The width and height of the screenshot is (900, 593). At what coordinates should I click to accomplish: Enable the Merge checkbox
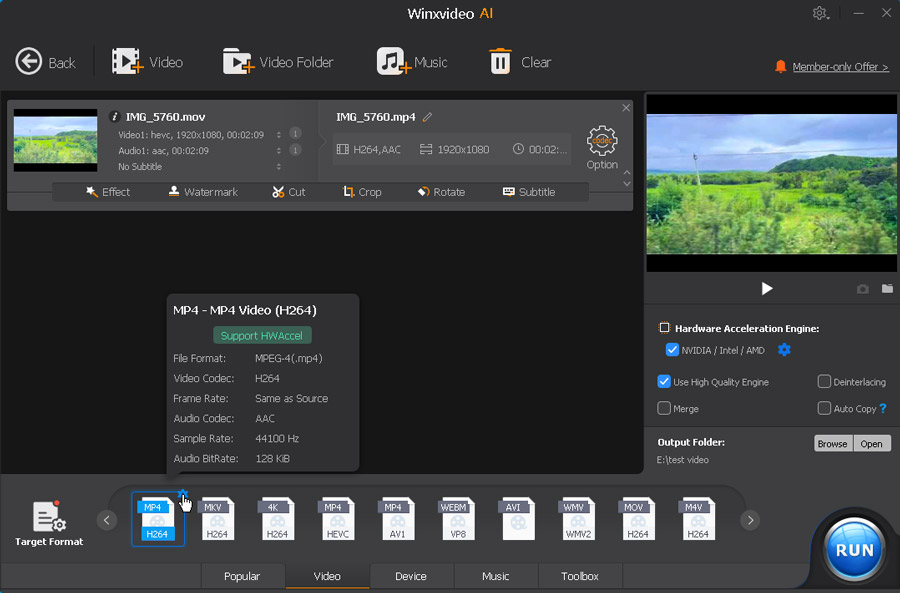[664, 408]
